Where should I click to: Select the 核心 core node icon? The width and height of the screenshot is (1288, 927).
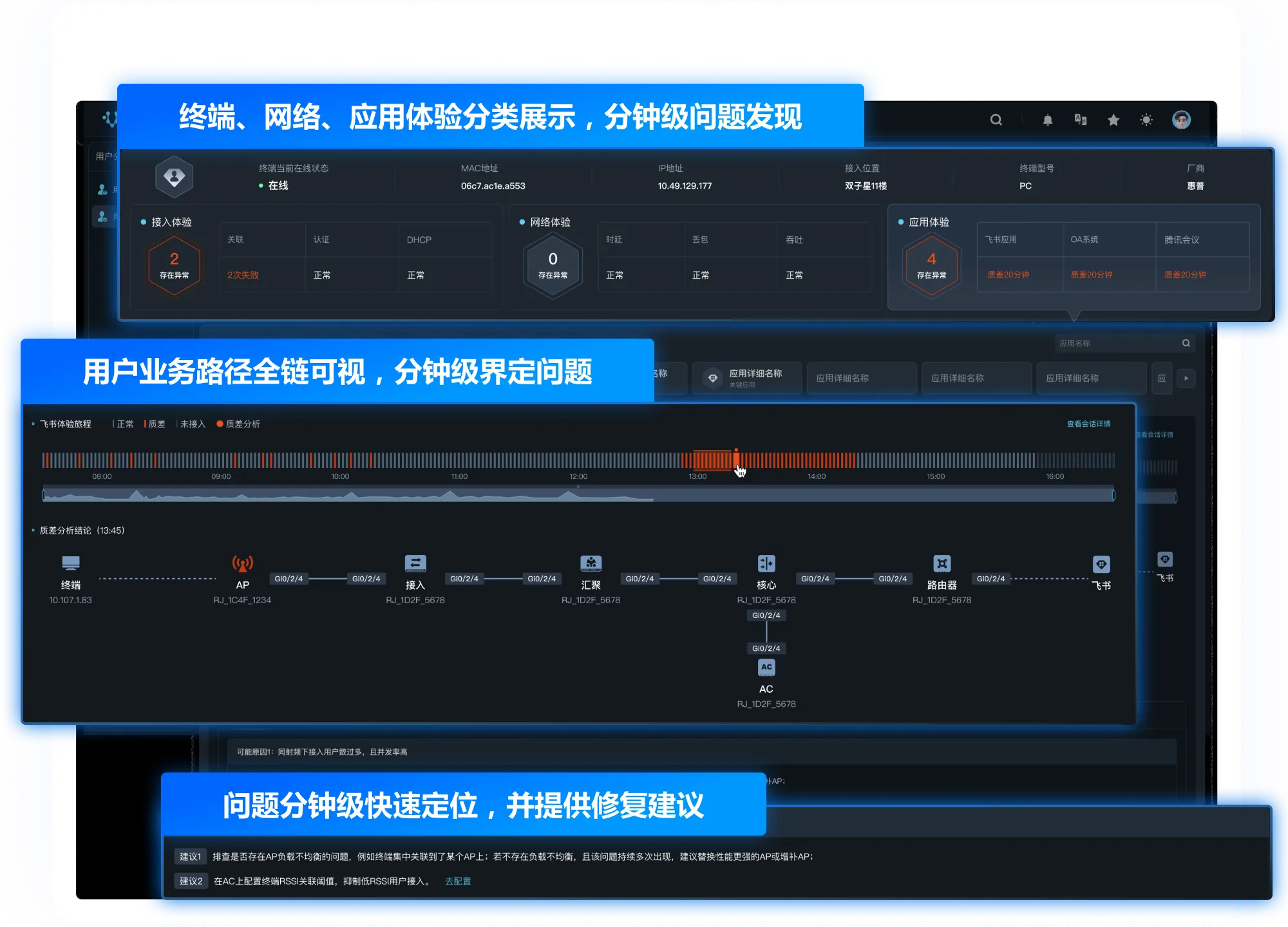pyautogui.click(x=766, y=563)
